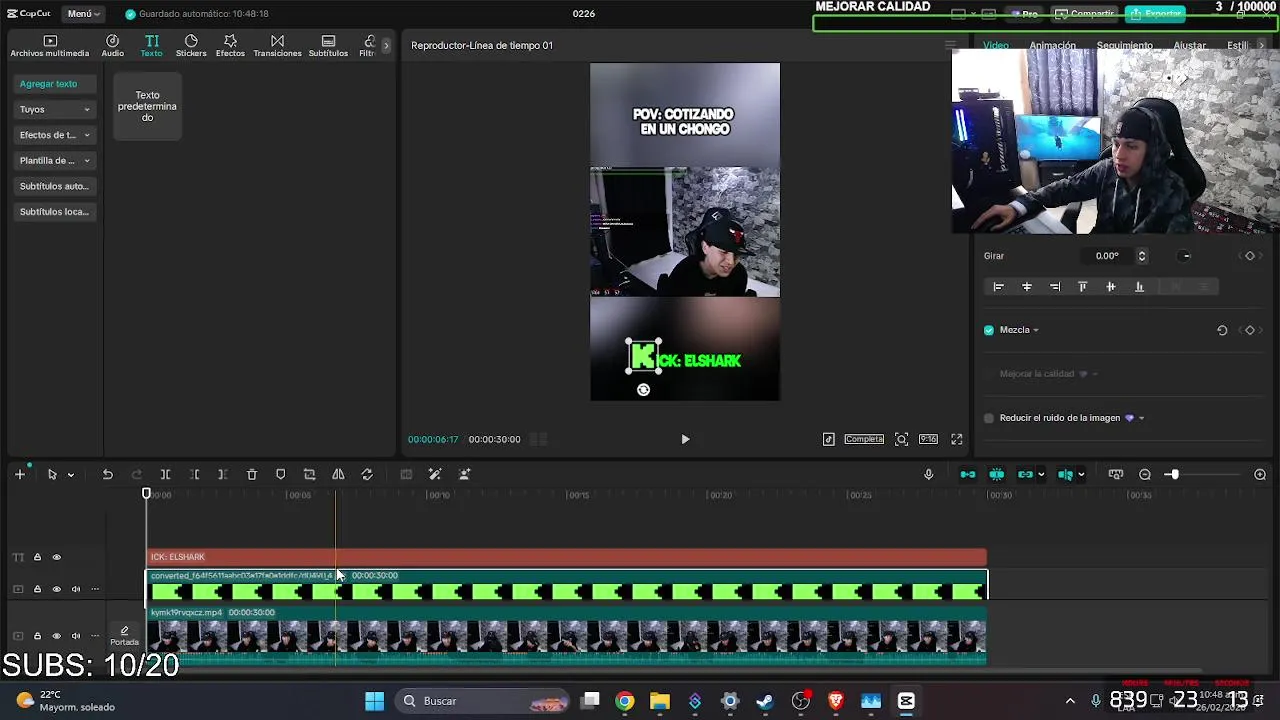Zoom out the timeline
Screen dimensions: 1280x720
pos(1145,474)
